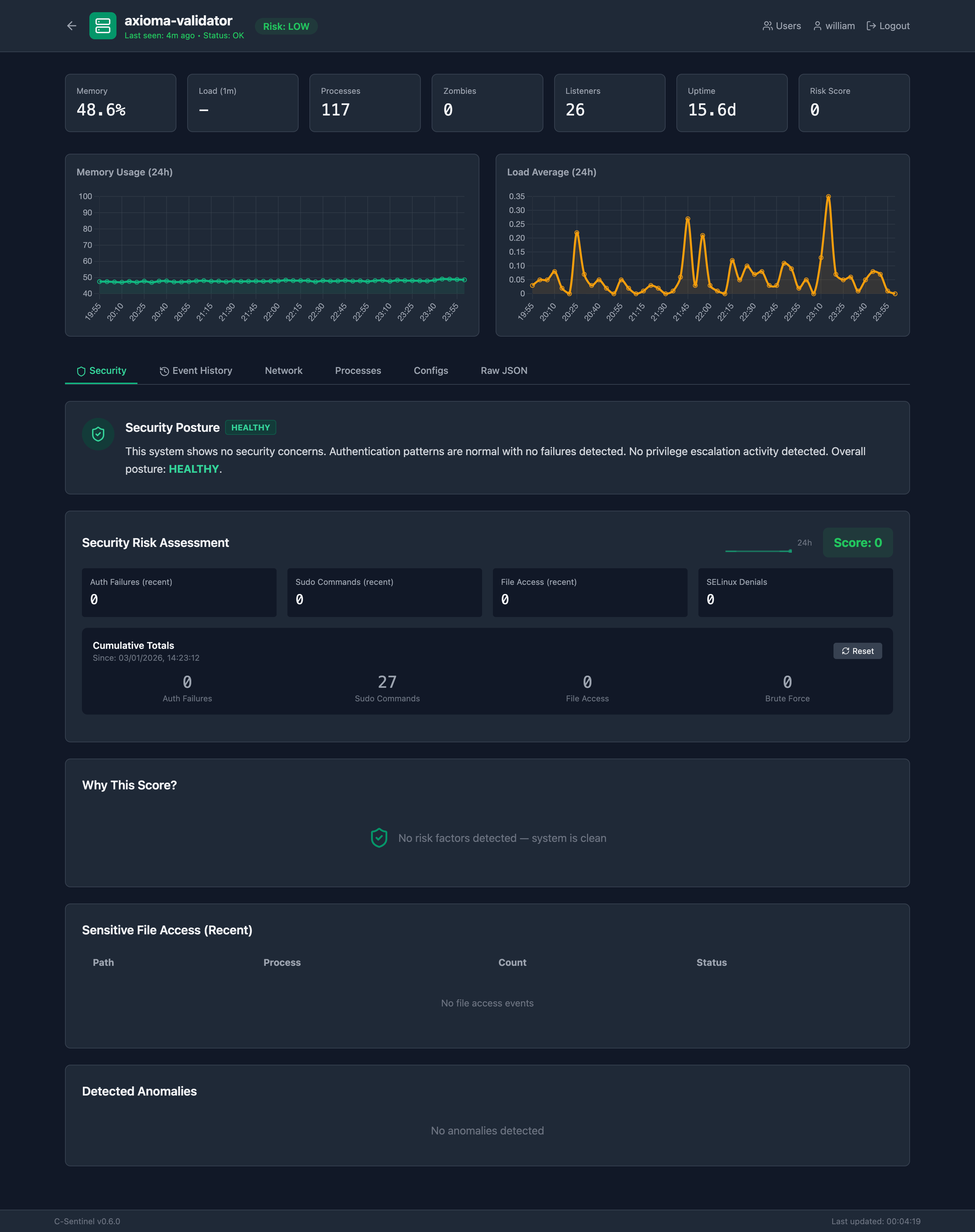Screen dimensions: 975x1232
Task: Click the Users people icon
Action: click(767, 26)
